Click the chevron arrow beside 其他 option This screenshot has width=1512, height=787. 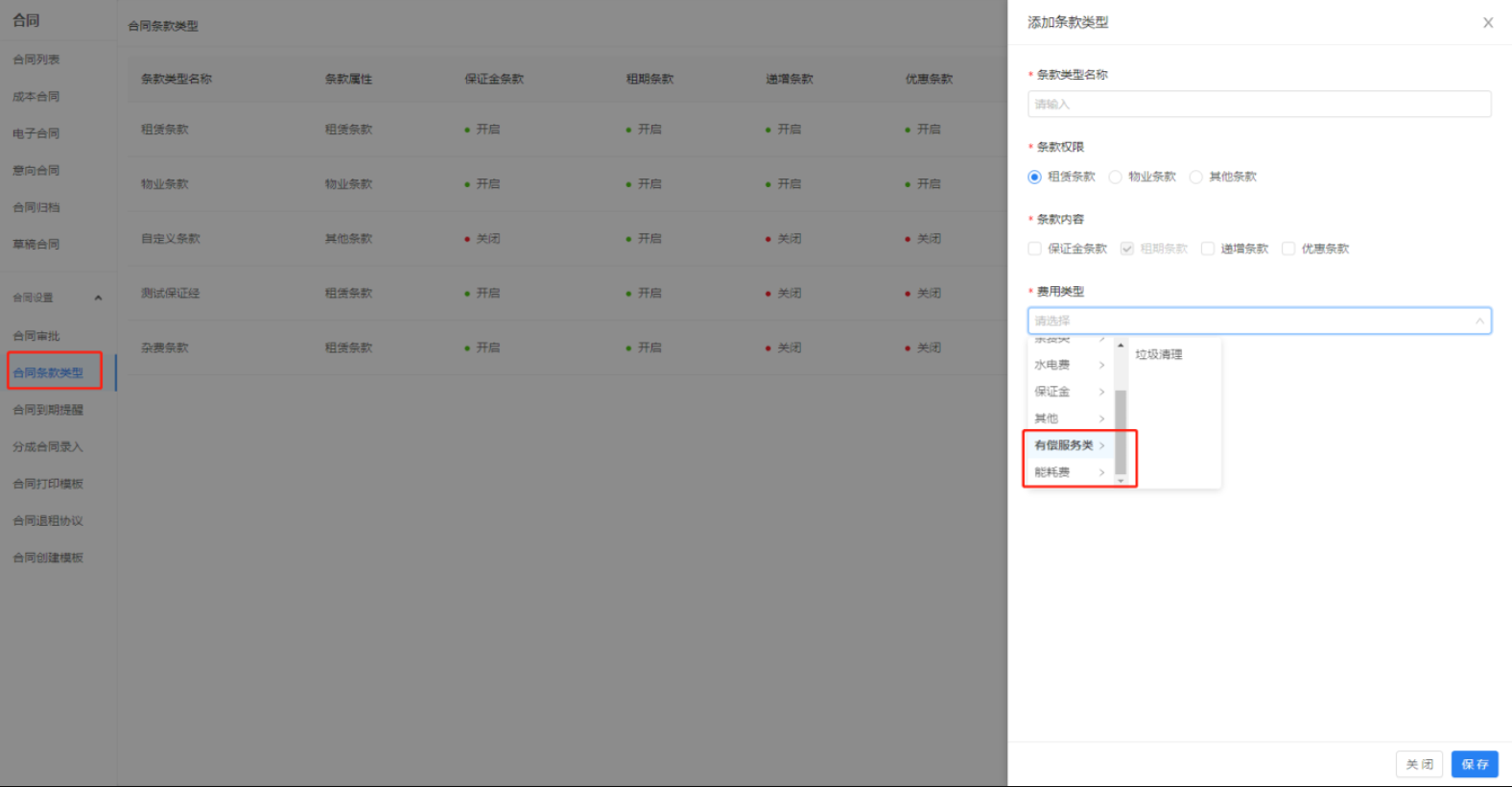pos(1101,419)
